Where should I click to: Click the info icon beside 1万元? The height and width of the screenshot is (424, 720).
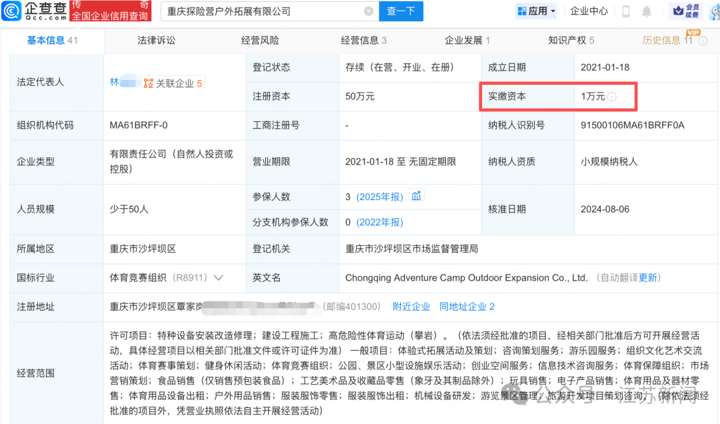pos(612,96)
